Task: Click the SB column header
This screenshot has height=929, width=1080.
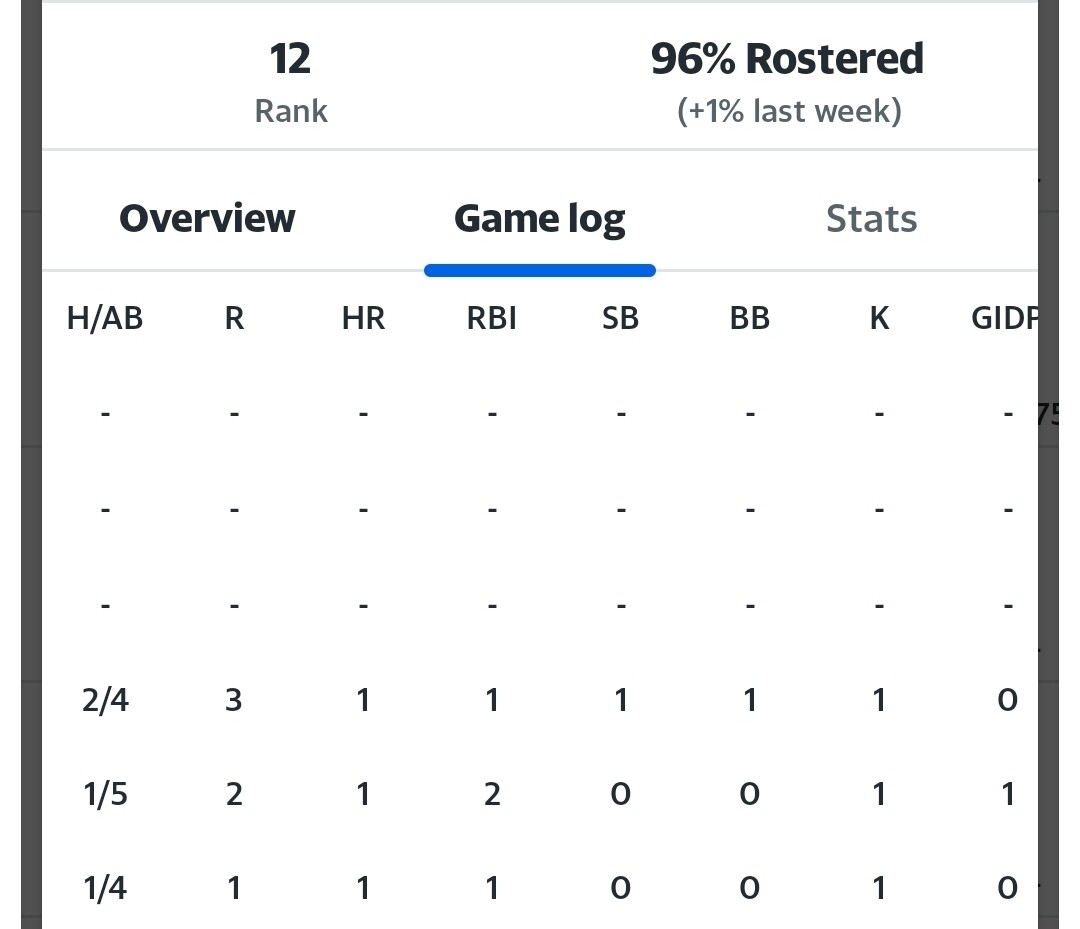Action: [x=621, y=318]
